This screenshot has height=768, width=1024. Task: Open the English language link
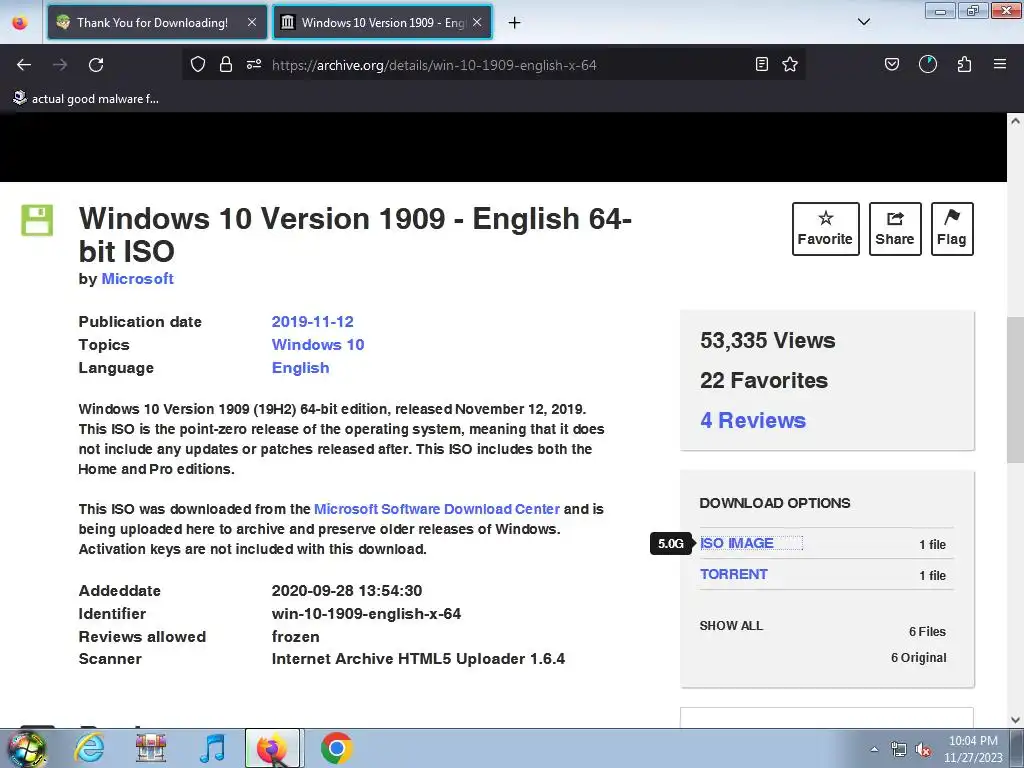tap(300, 368)
